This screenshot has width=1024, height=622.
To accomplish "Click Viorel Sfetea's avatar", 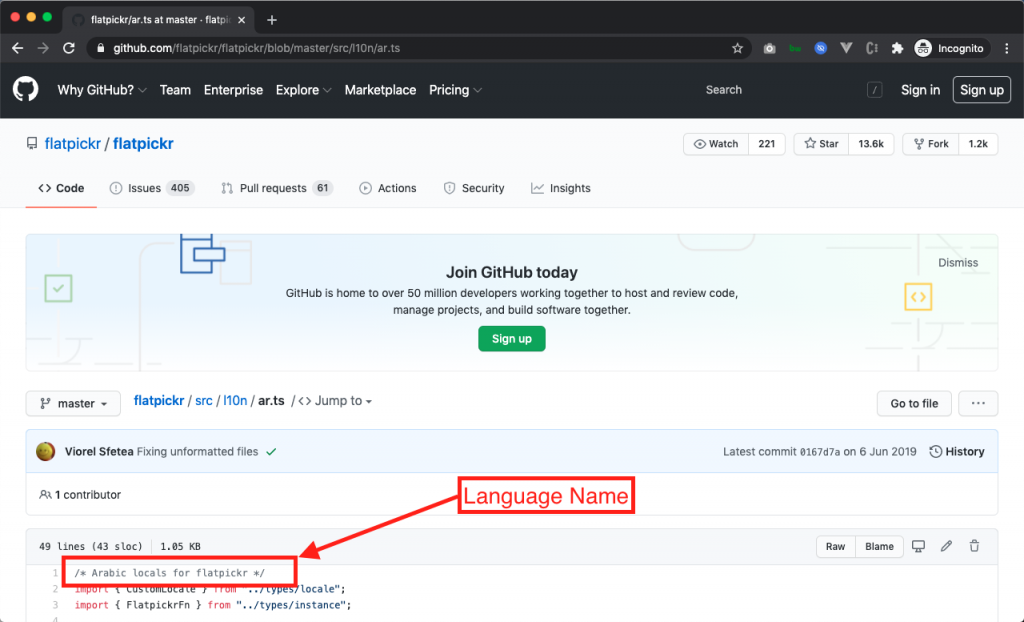I will [46, 451].
